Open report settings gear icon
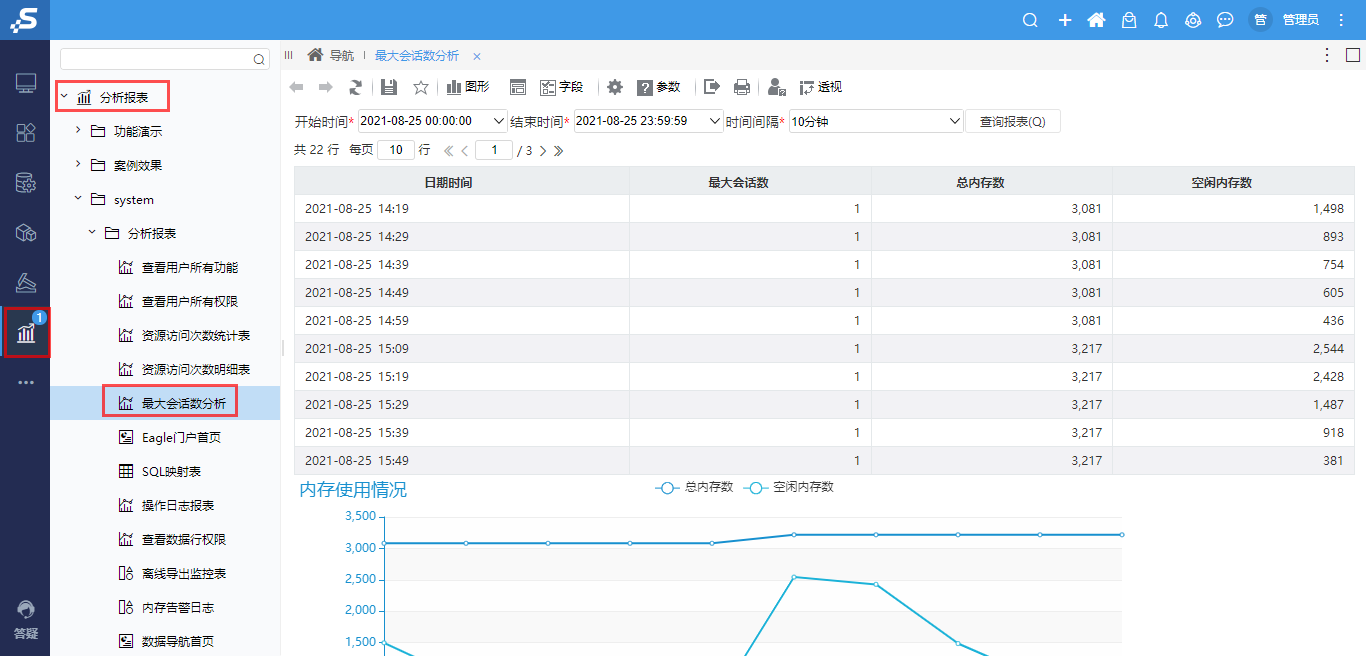Screen dimensions: 1366x656 click(x=615, y=87)
